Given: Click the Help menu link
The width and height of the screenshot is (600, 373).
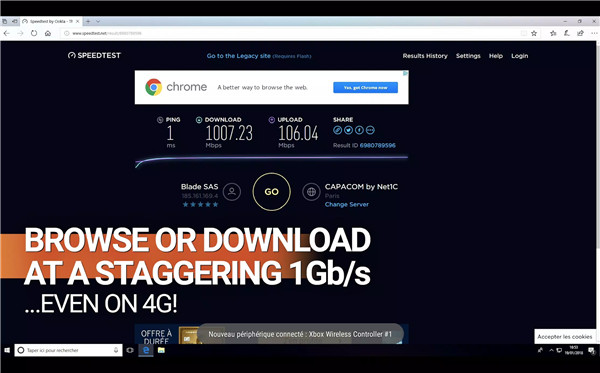Looking at the screenshot, I should (x=496, y=56).
